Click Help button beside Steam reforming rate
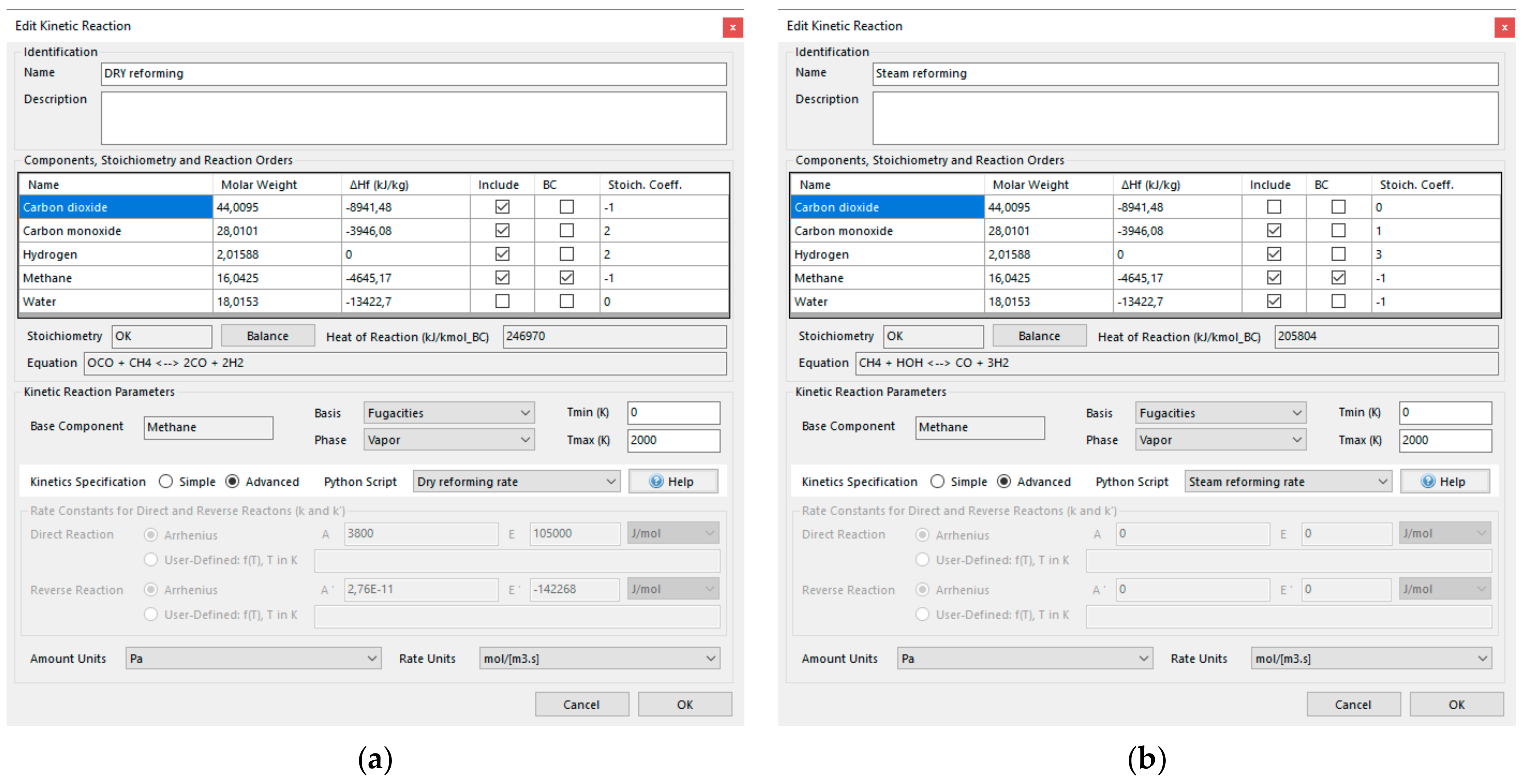 point(1444,482)
